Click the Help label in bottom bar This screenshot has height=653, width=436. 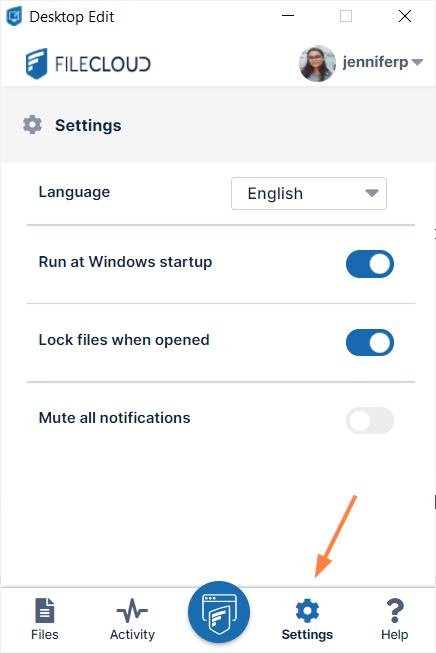[395, 634]
